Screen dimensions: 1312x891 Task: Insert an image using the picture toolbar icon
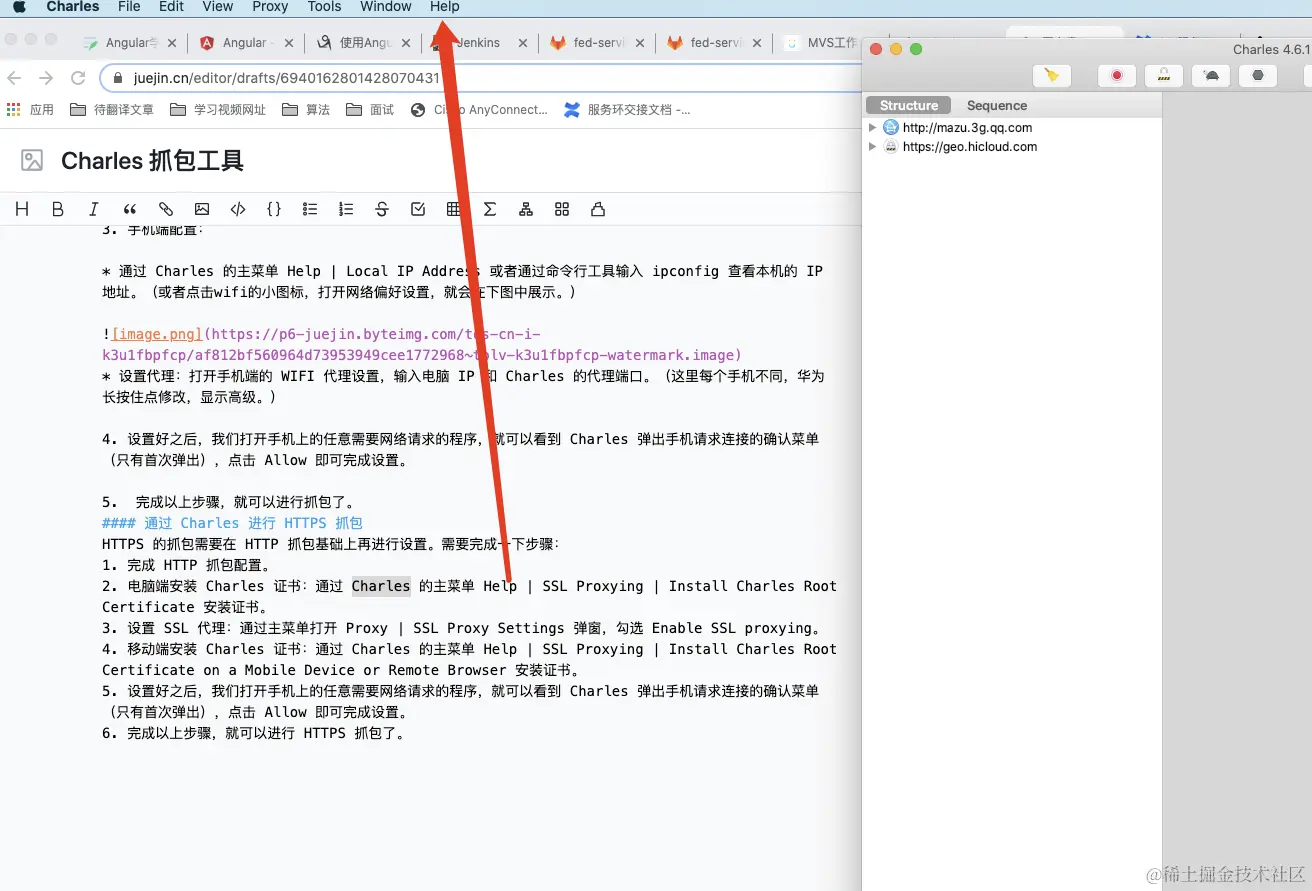coord(202,209)
